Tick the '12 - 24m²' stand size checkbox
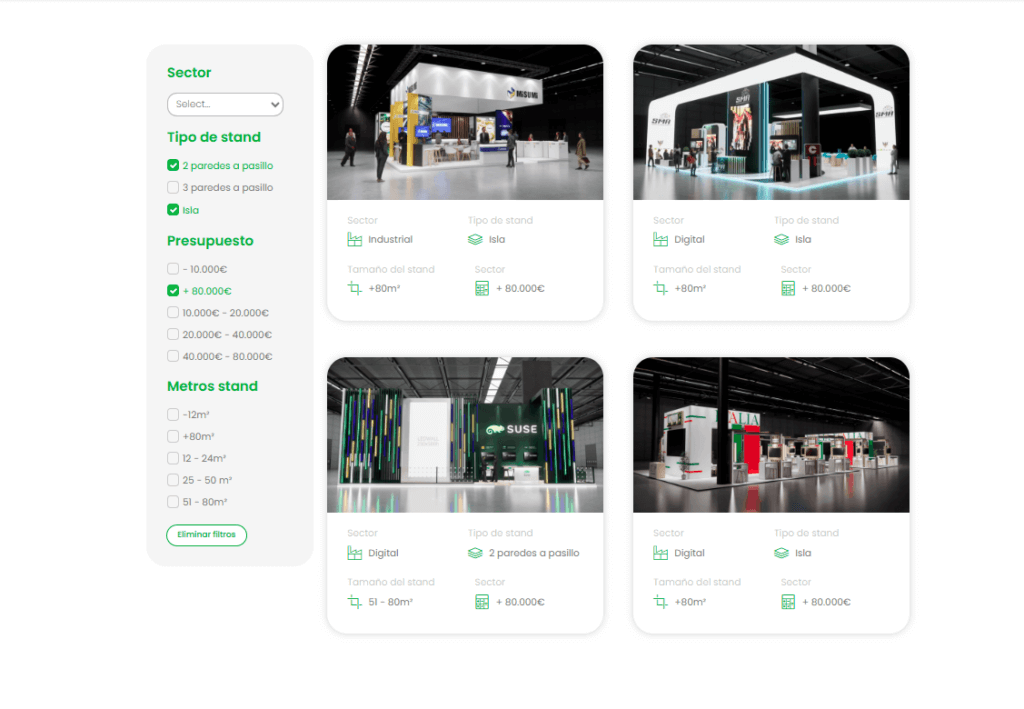 [x=173, y=458]
